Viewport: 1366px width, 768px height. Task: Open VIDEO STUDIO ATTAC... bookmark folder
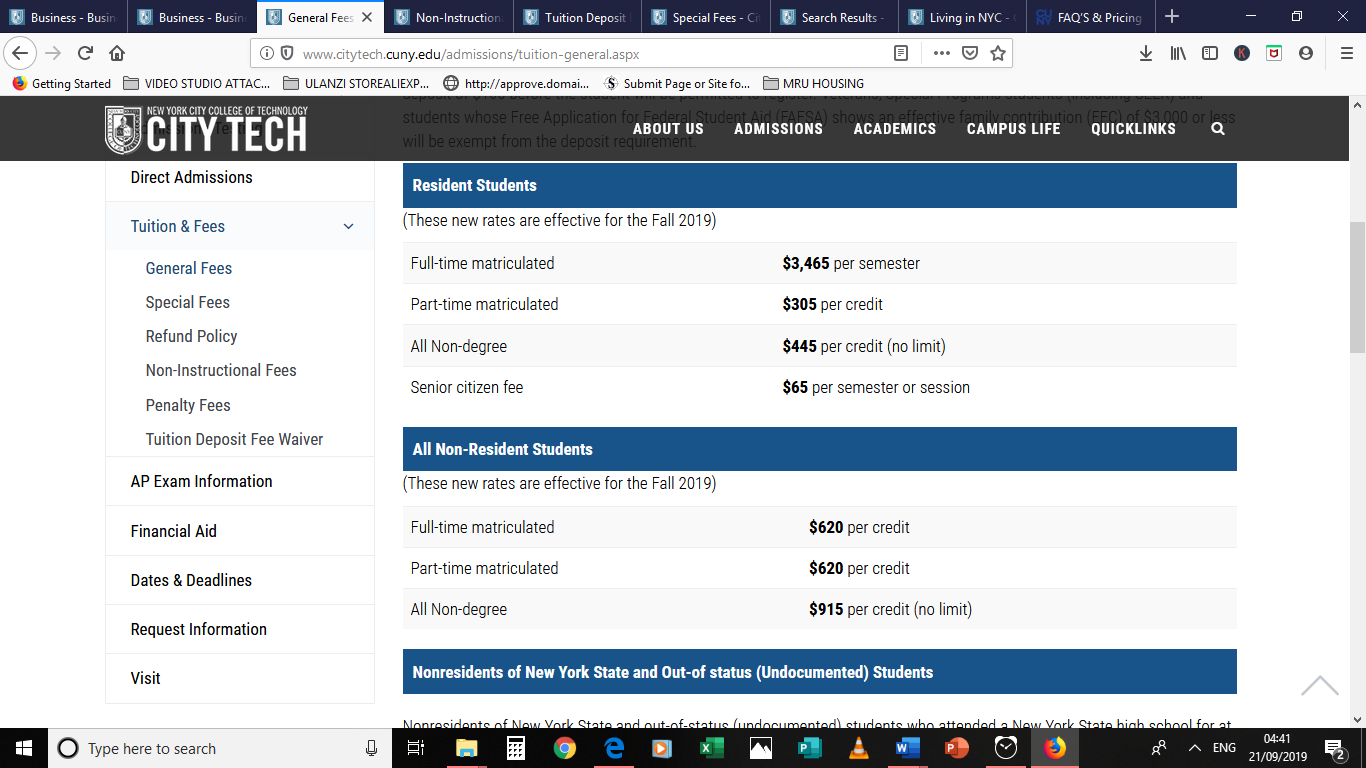[x=197, y=84]
